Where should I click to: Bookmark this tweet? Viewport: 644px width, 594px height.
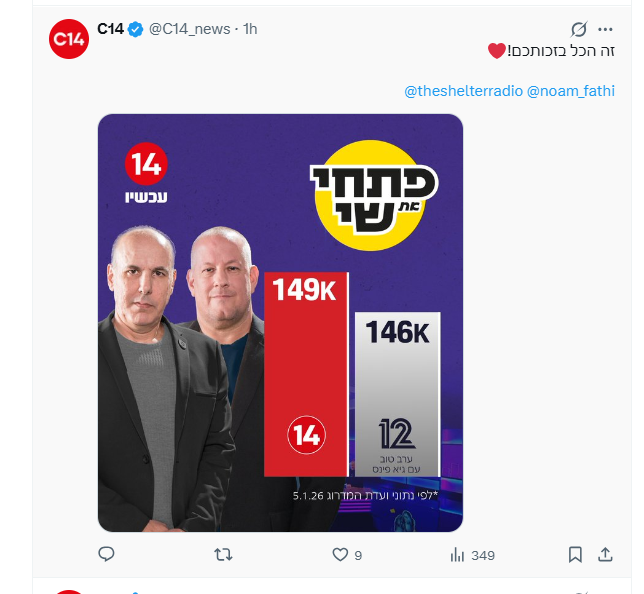(575, 554)
